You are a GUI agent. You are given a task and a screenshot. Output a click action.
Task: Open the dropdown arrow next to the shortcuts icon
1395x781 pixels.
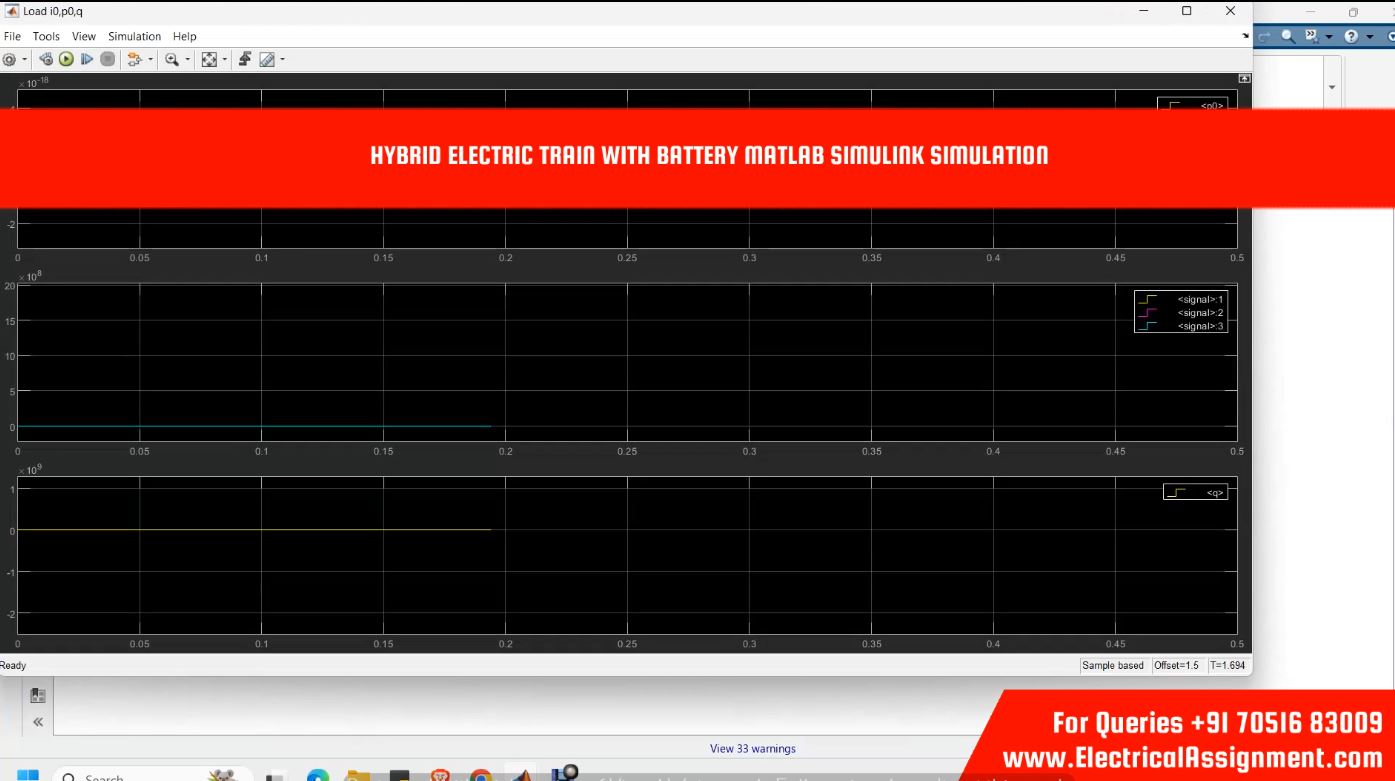coord(1330,37)
